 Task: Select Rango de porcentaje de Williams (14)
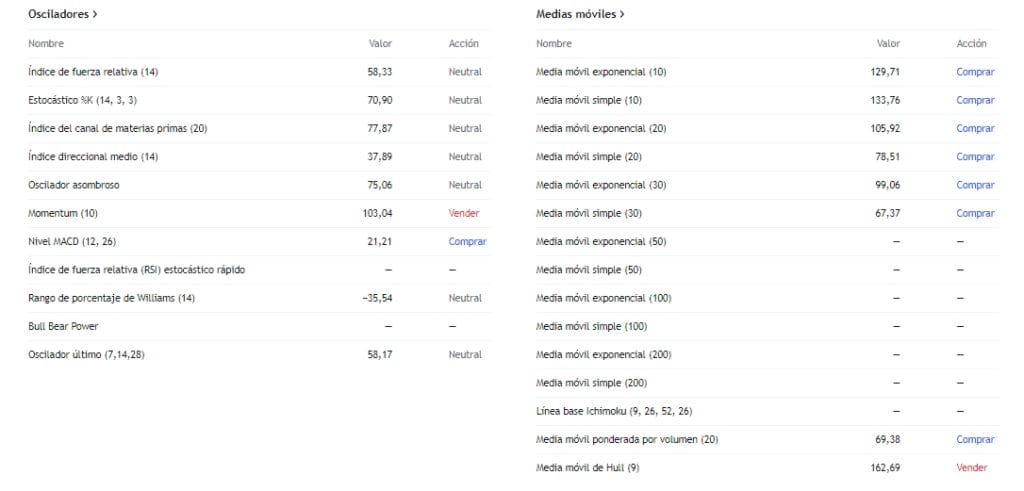111,298
